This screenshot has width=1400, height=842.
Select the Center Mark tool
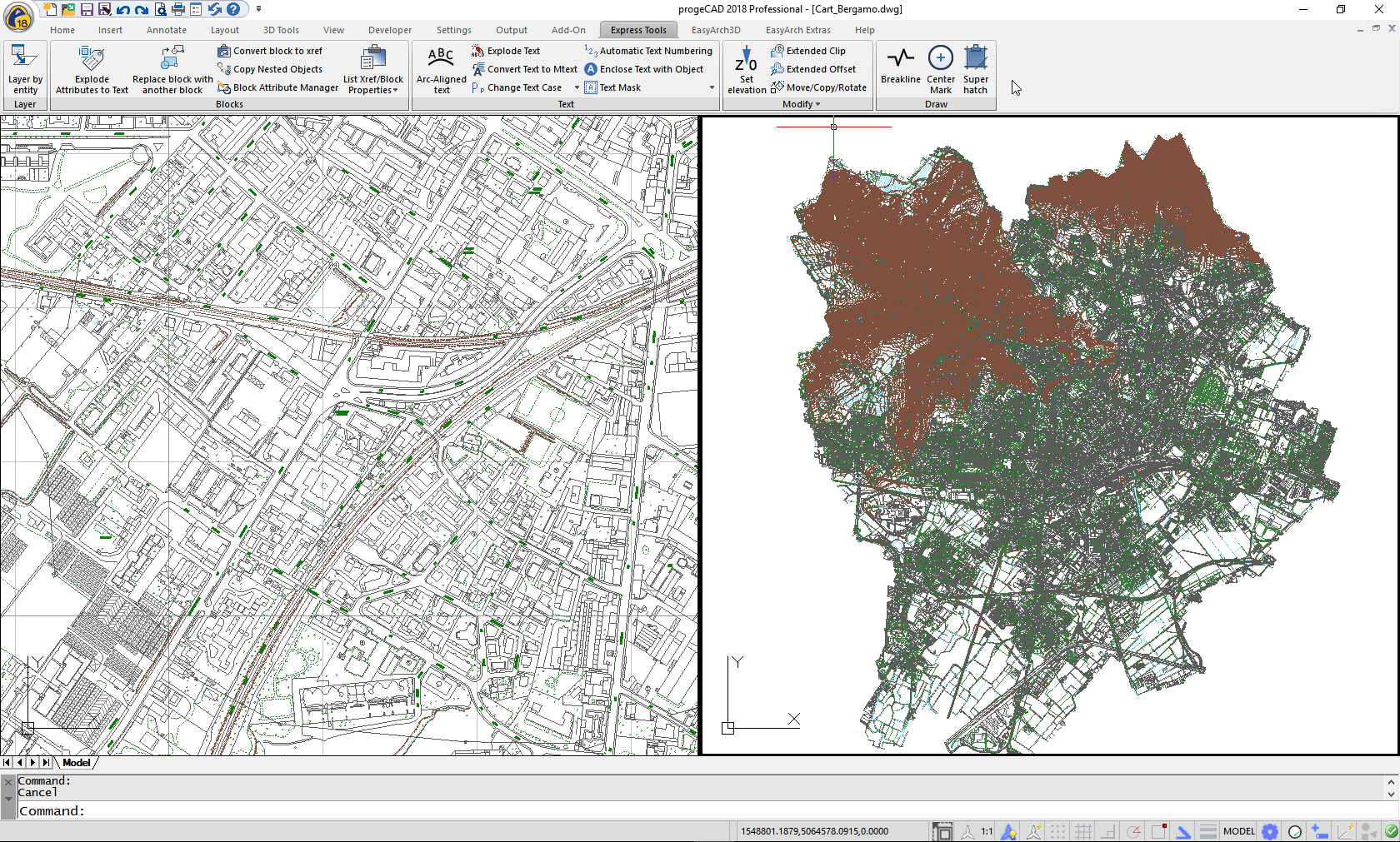941,69
